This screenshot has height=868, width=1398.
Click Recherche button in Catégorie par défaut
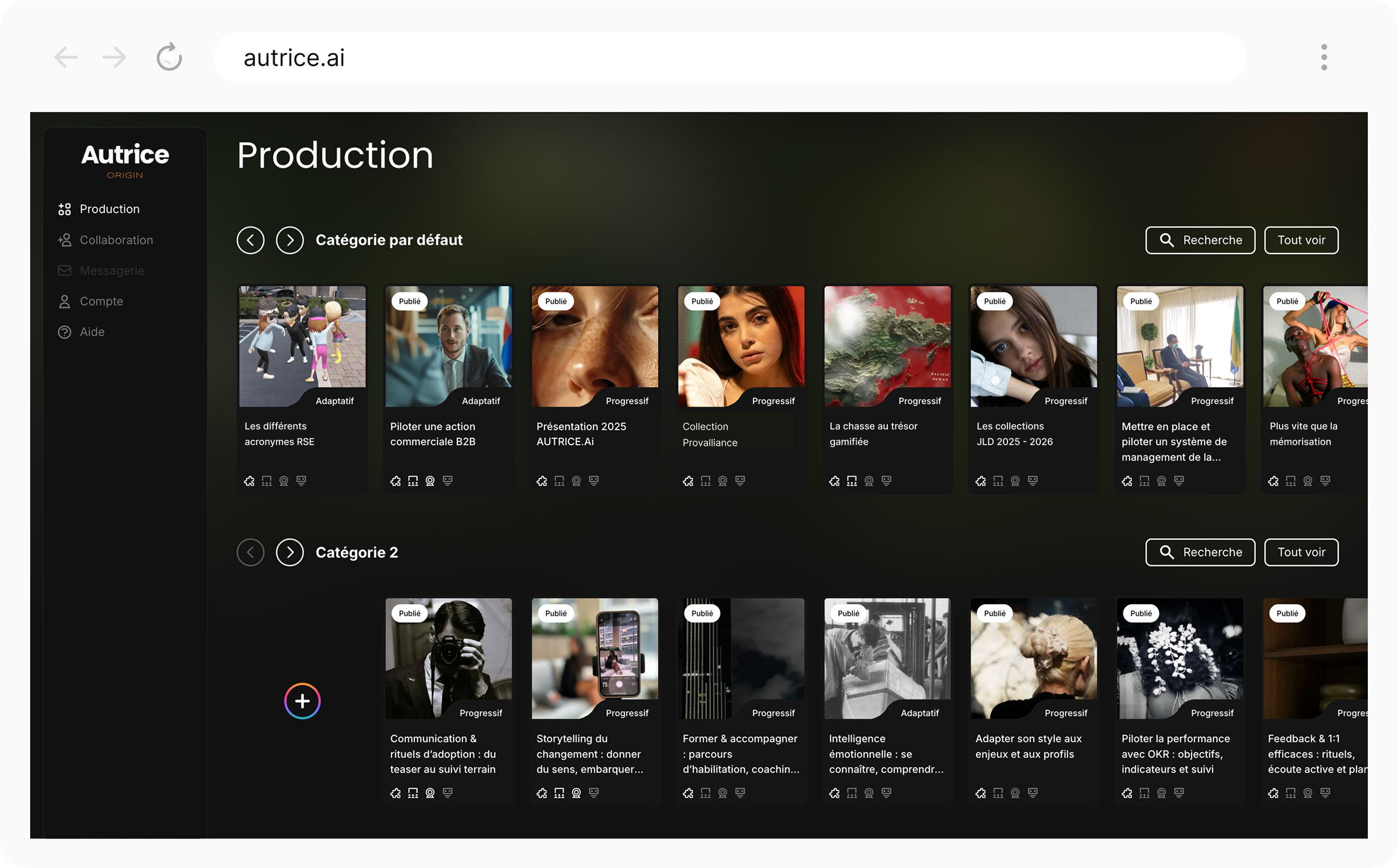1200,240
